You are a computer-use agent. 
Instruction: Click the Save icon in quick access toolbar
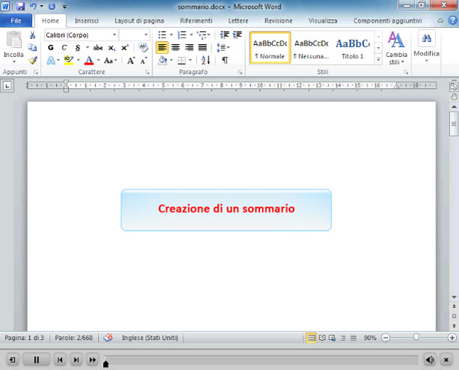[x=21, y=6]
